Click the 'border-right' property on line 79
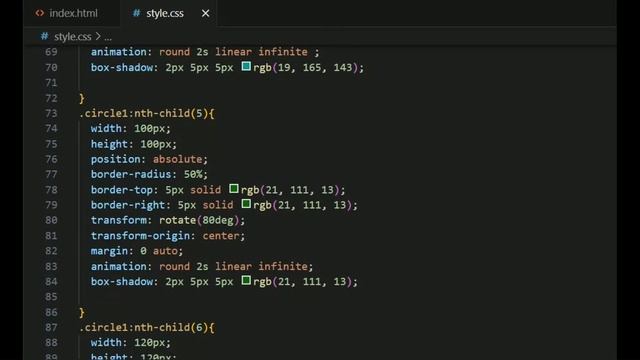Image resolution: width=640 pixels, height=360 pixels. click(128, 205)
